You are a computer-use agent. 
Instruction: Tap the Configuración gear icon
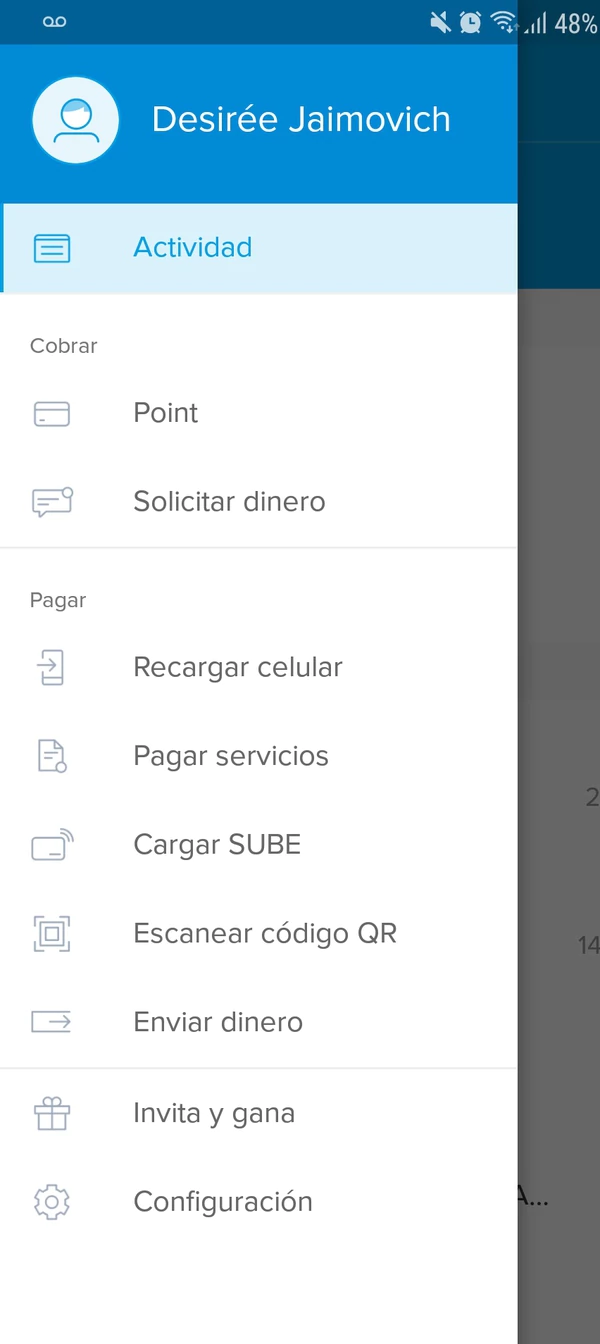coord(52,1201)
